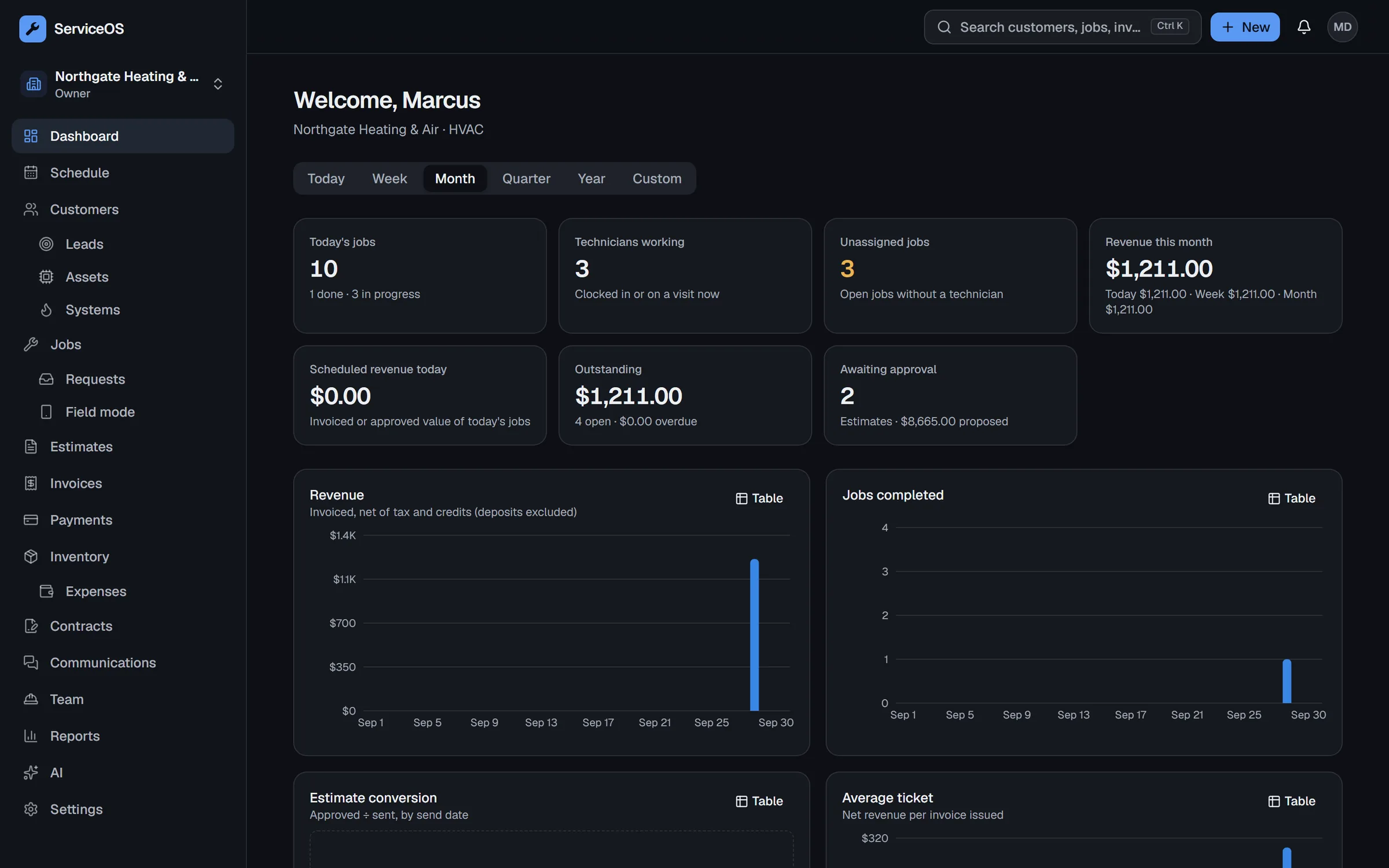Click the Estimates document icon
The height and width of the screenshot is (868, 1389).
pyautogui.click(x=31, y=447)
